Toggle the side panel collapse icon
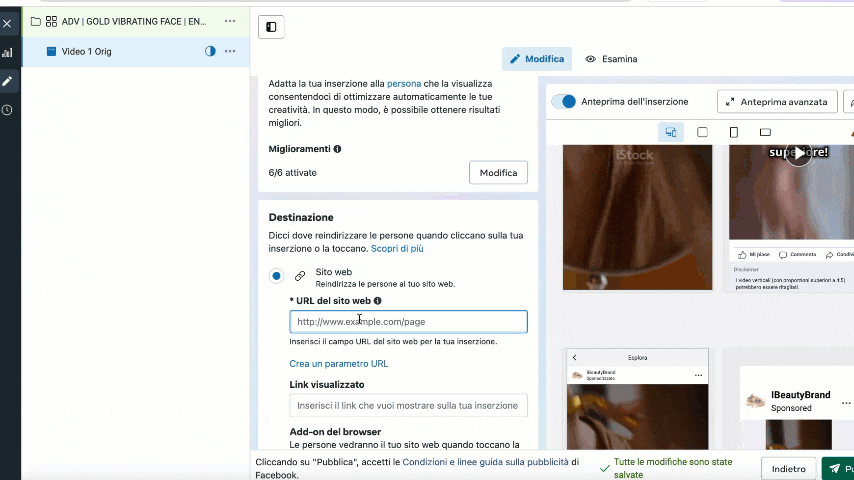This screenshot has height=480, width=854. (x=271, y=27)
